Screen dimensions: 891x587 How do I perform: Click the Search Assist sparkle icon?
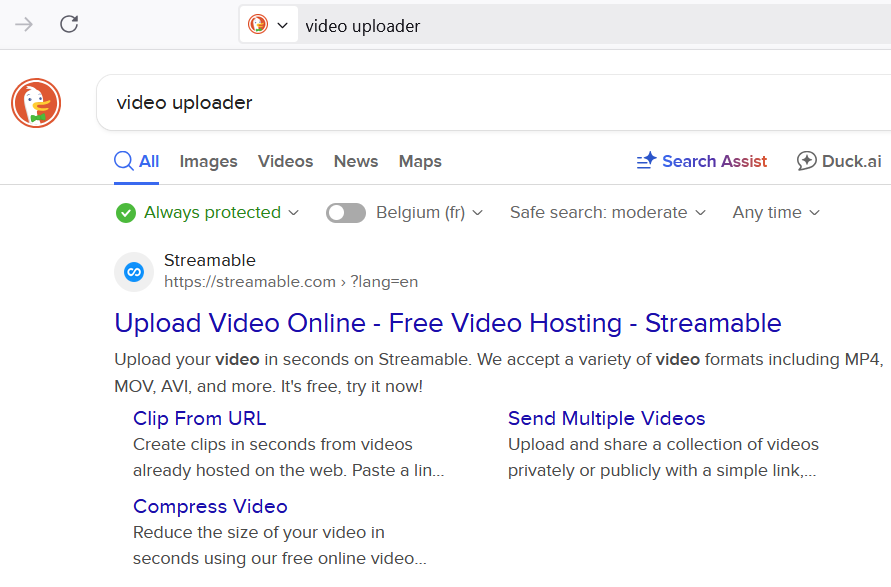pyautogui.click(x=646, y=161)
